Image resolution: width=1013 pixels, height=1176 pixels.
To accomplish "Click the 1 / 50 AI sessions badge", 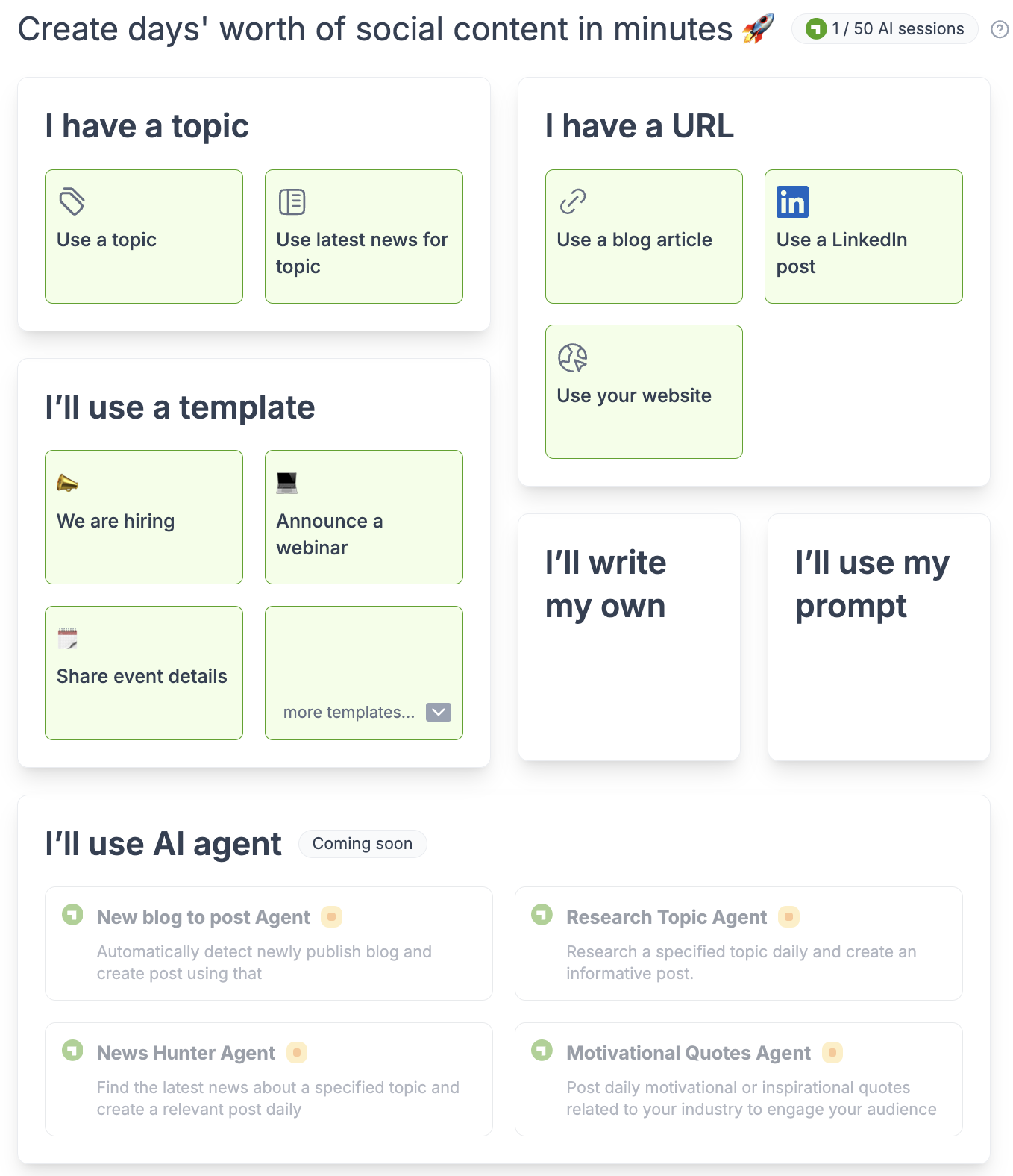I will tap(885, 29).
